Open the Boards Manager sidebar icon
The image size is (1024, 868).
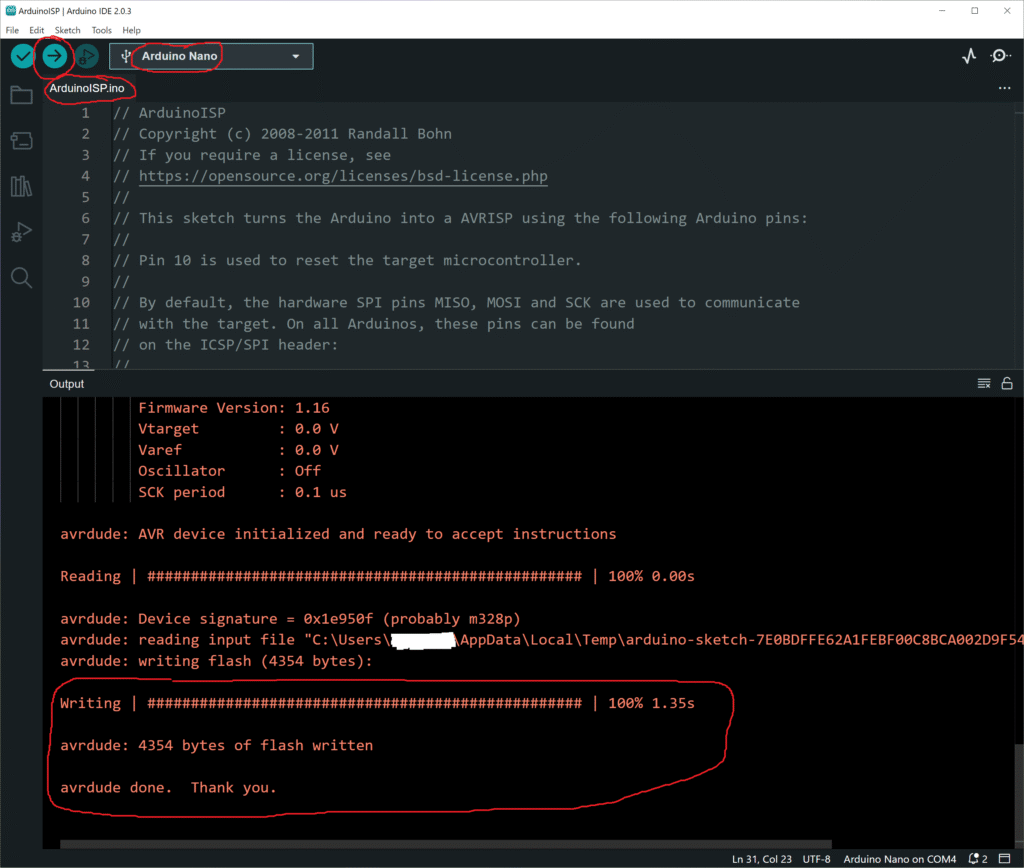pos(21,141)
